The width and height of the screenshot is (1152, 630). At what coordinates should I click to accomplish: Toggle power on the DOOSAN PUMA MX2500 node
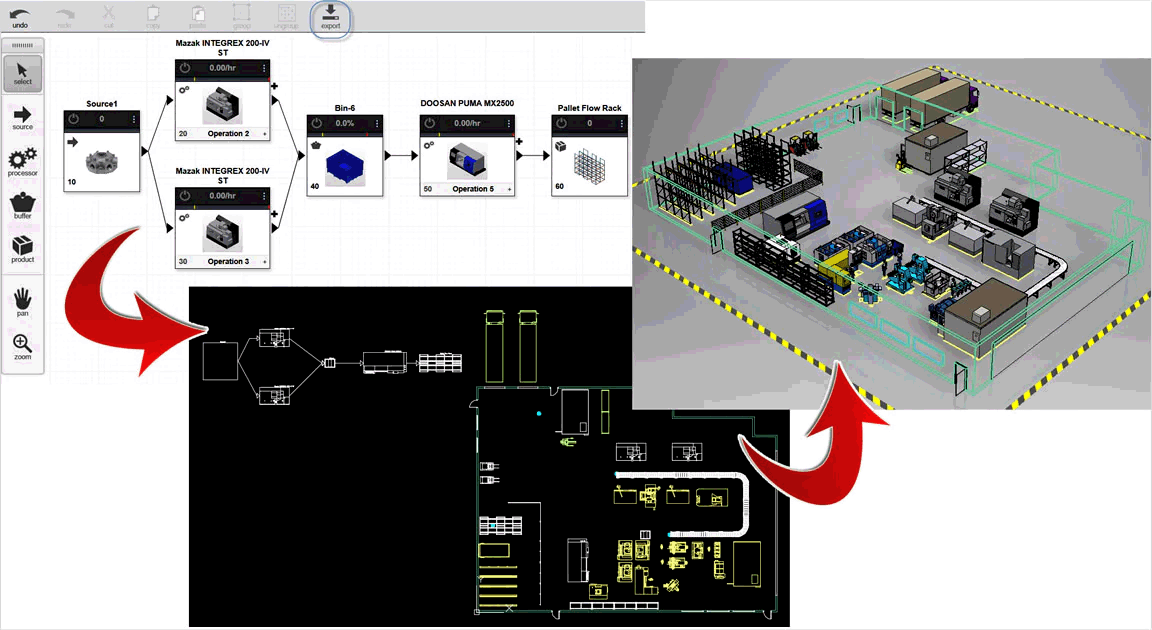coord(430,123)
